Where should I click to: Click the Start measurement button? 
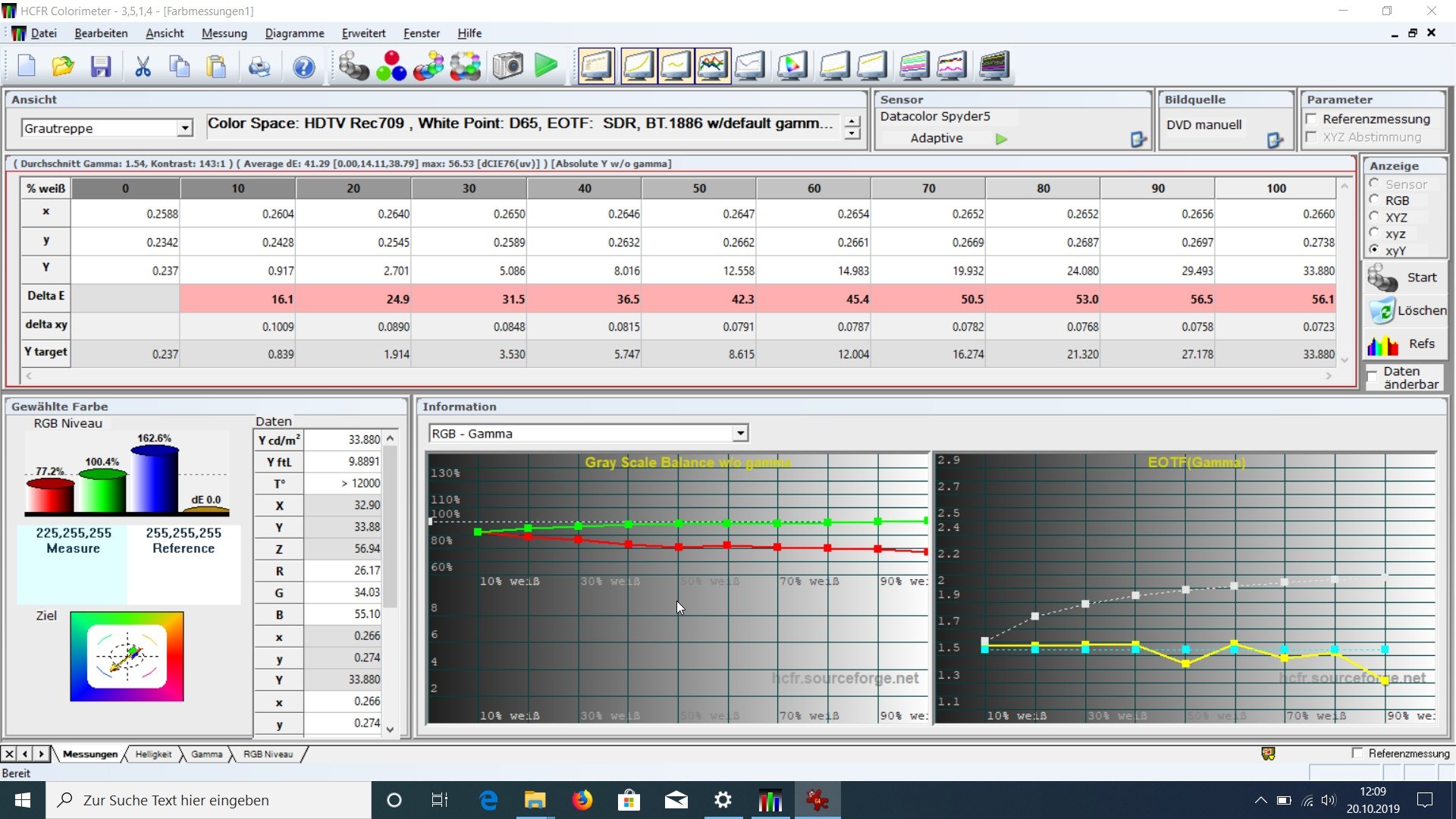pyautogui.click(x=1405, y=278)
